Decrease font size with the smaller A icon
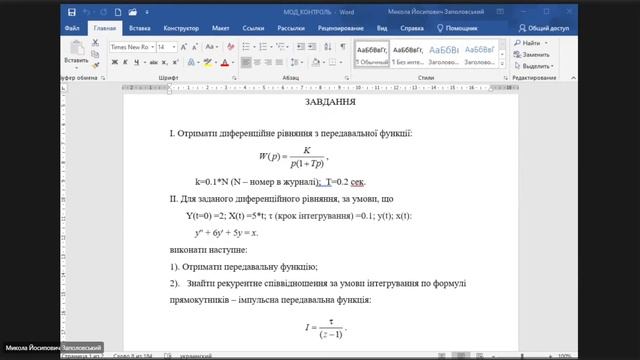The width and height of the screenshot is (640, 360). (x=195, y=47)
